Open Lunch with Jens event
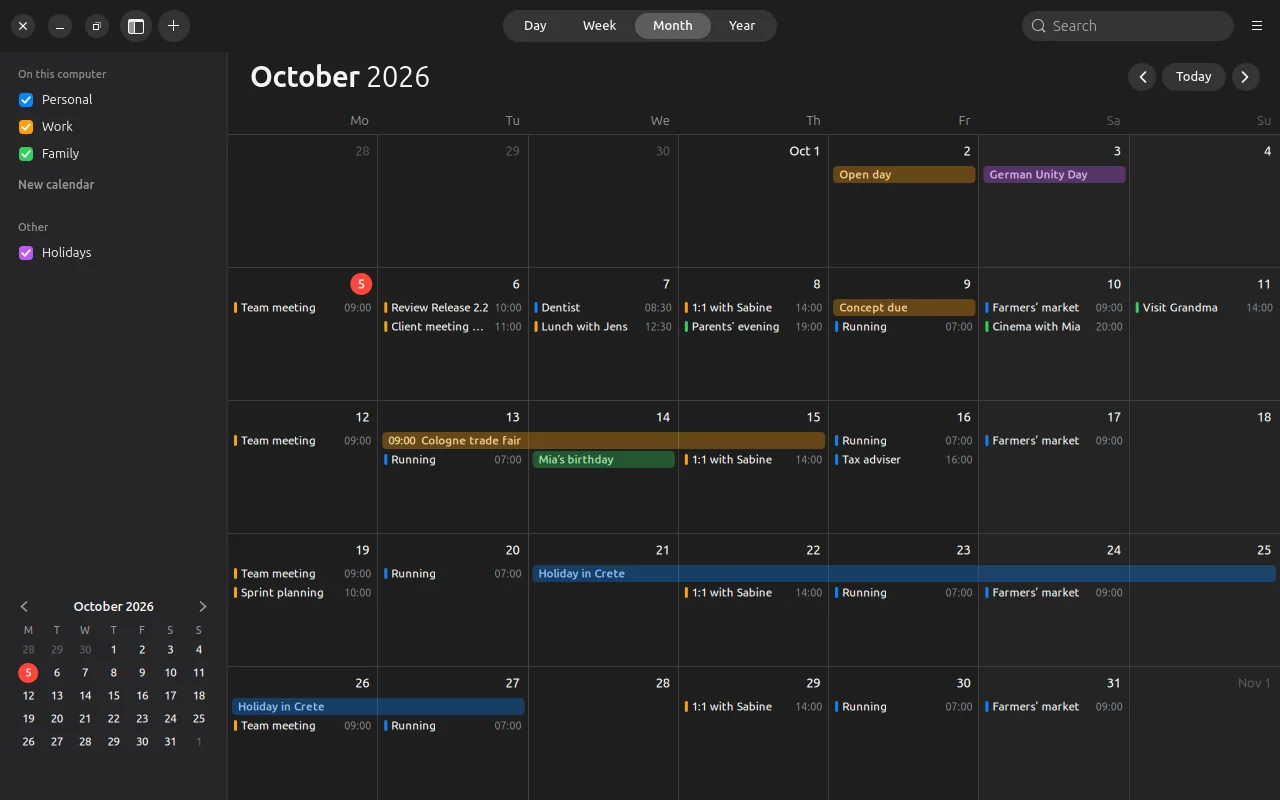 603,327
